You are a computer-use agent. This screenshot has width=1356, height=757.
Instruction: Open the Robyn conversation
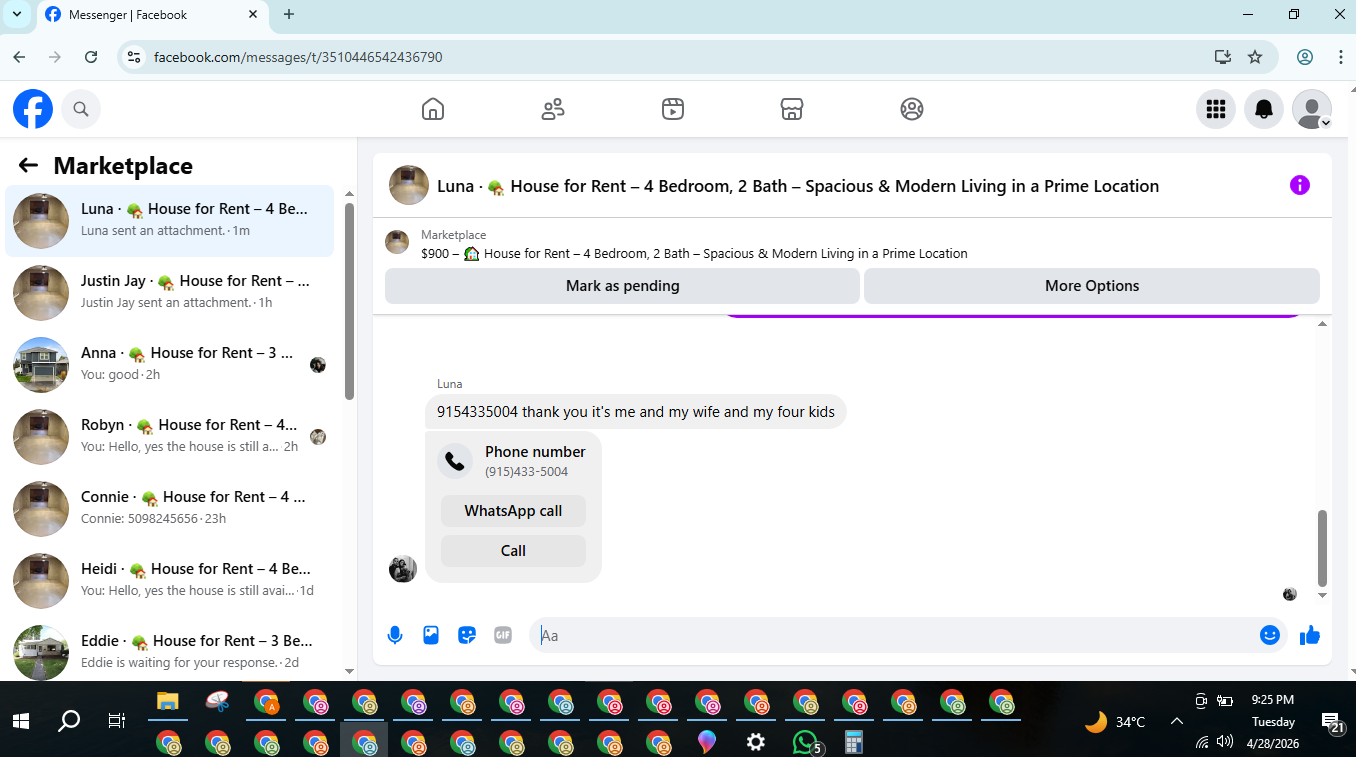tap(170, 437)
